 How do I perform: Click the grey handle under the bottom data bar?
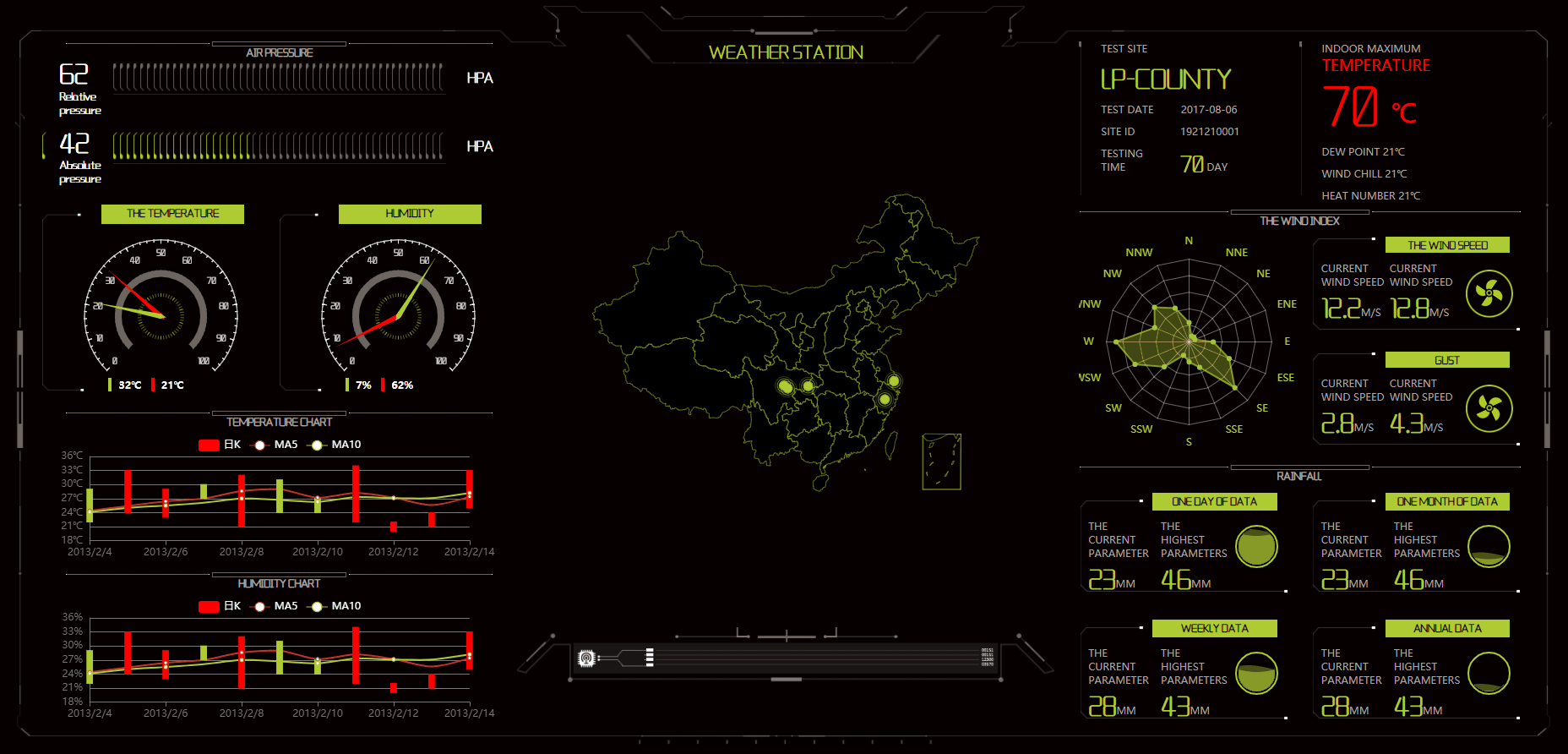(787, 679)
